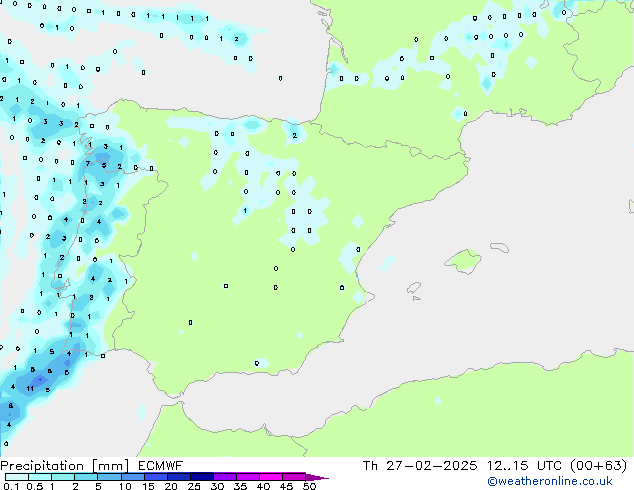
Task: Click the Mallorca island on the map
Action: click(463, 261)
